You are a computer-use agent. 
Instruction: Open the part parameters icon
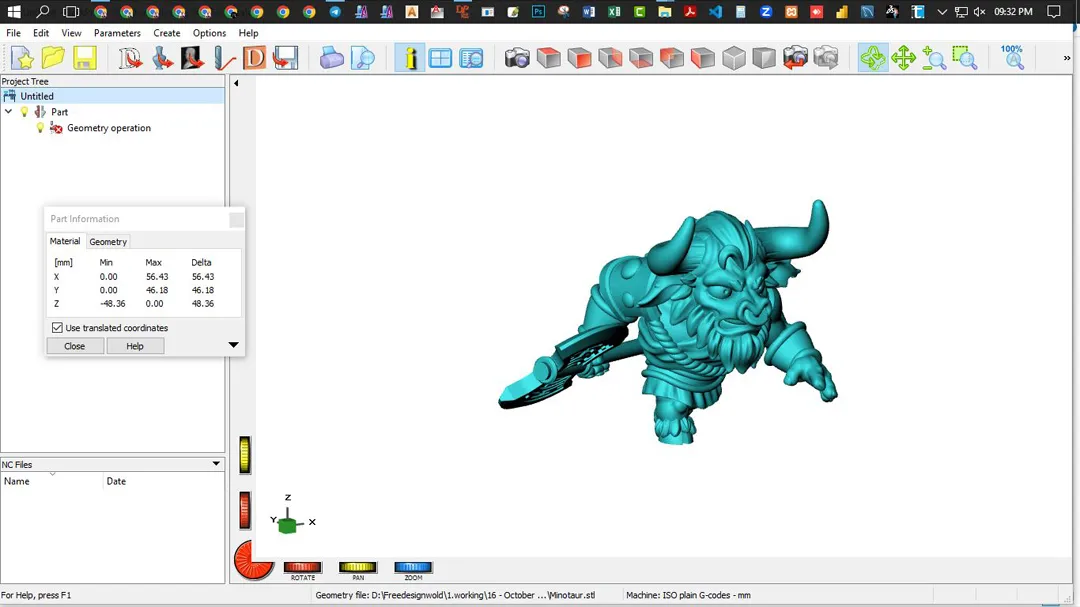pyautogui.click(x=162, y=59)
